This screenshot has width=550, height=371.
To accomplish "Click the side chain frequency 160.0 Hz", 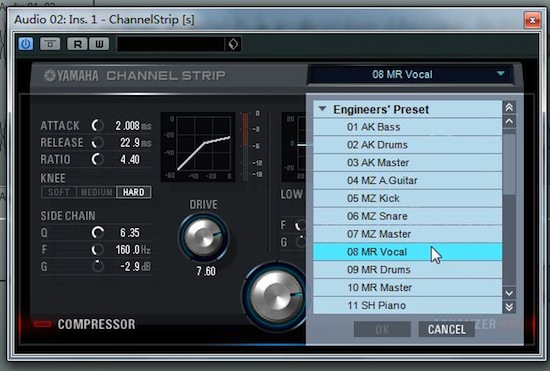I will (133, 250).
